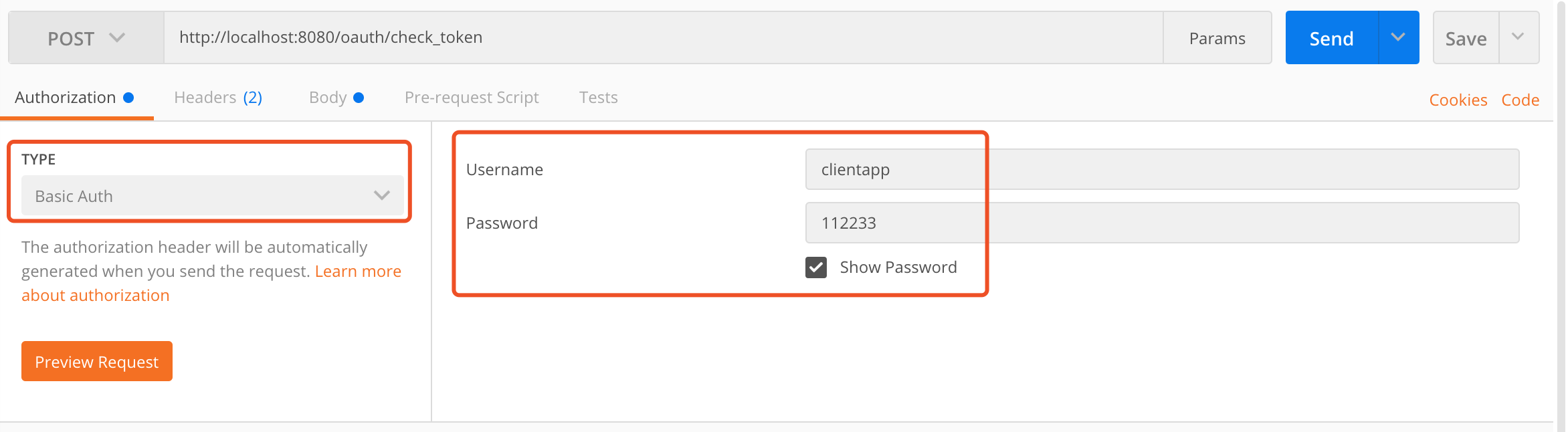The image size is (1568, 432).
Task: Switch to the Authorization tab
Action: click(66, 98)
